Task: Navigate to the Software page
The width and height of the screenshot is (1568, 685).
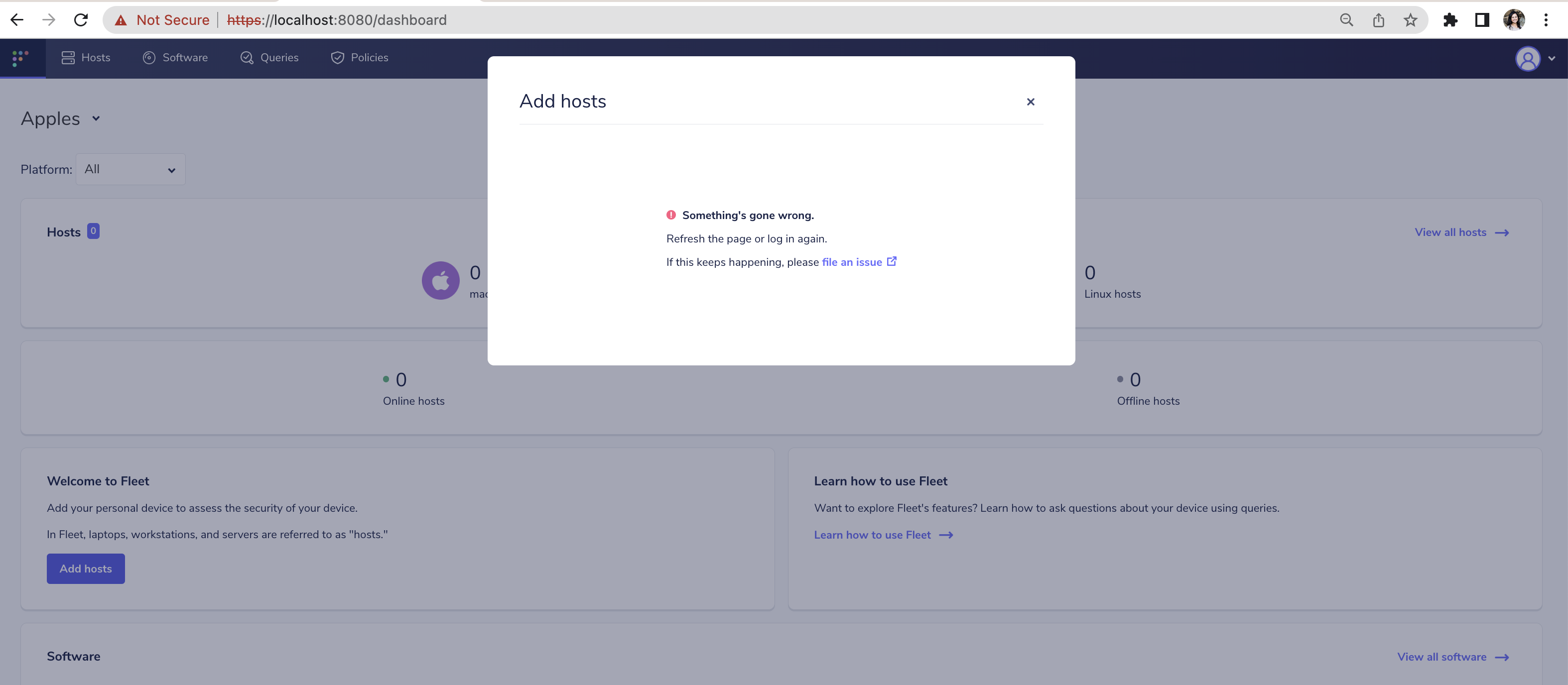Action: [184, 57]
